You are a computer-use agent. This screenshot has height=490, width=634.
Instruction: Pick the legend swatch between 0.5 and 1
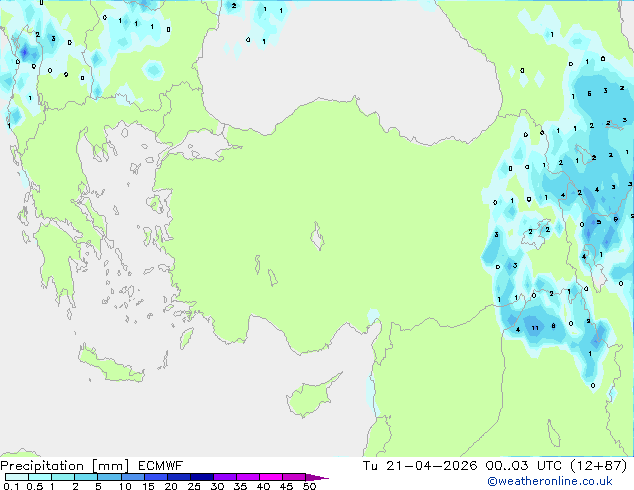pos(40,477)
